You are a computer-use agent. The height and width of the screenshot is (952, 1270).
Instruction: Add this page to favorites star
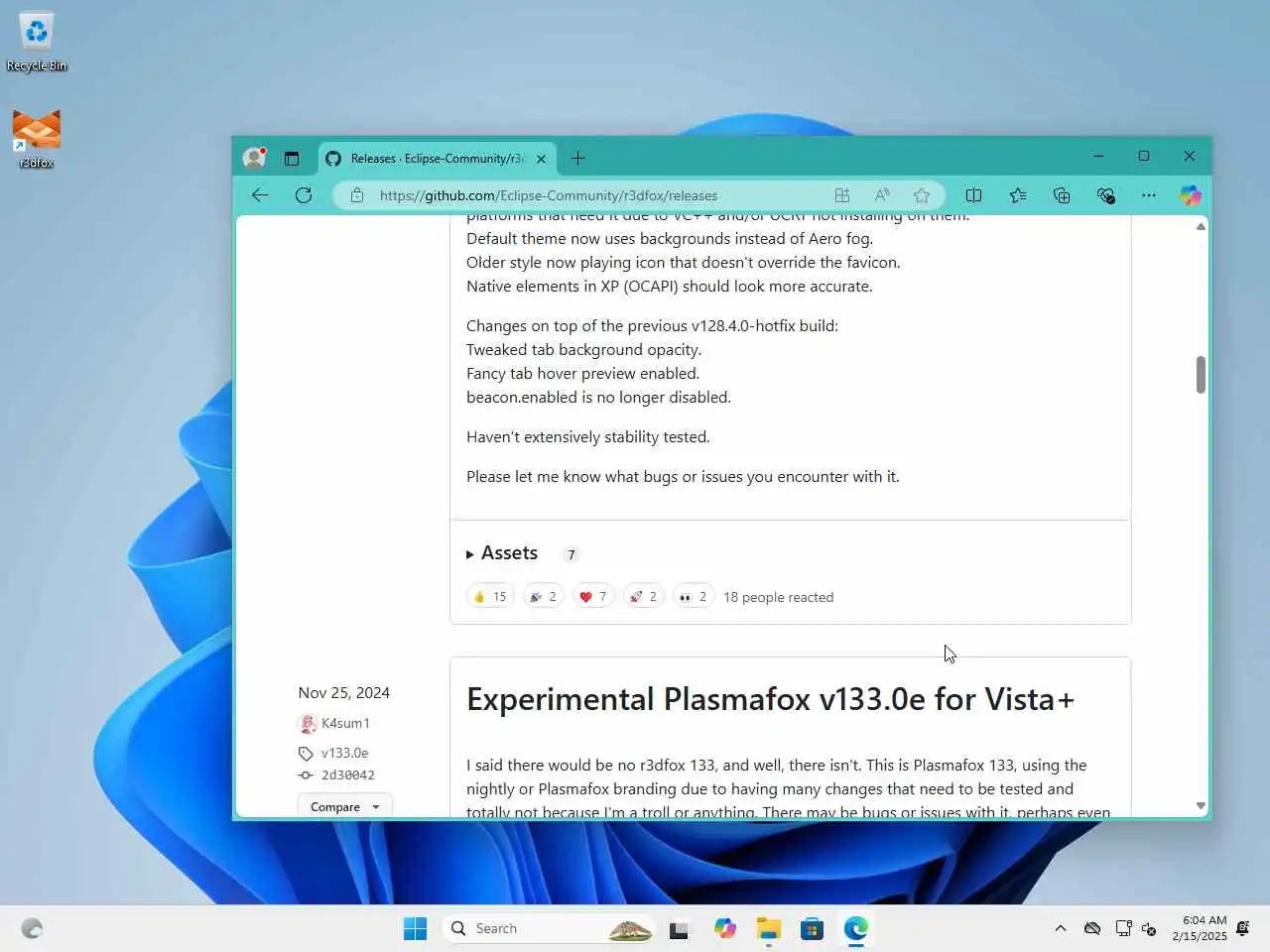pos(922,195)
